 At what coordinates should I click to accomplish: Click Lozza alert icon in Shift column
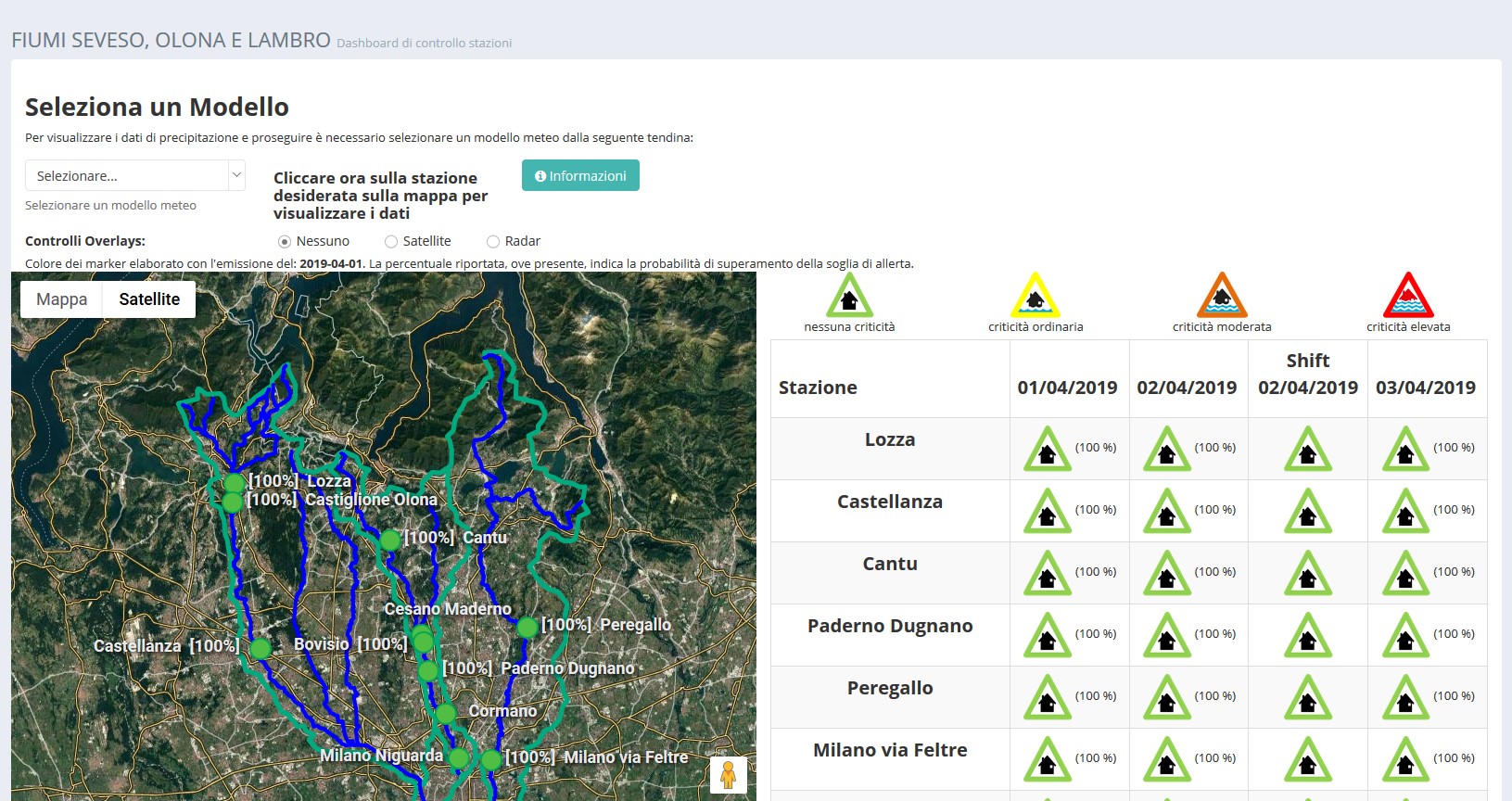pos(1308,449)
